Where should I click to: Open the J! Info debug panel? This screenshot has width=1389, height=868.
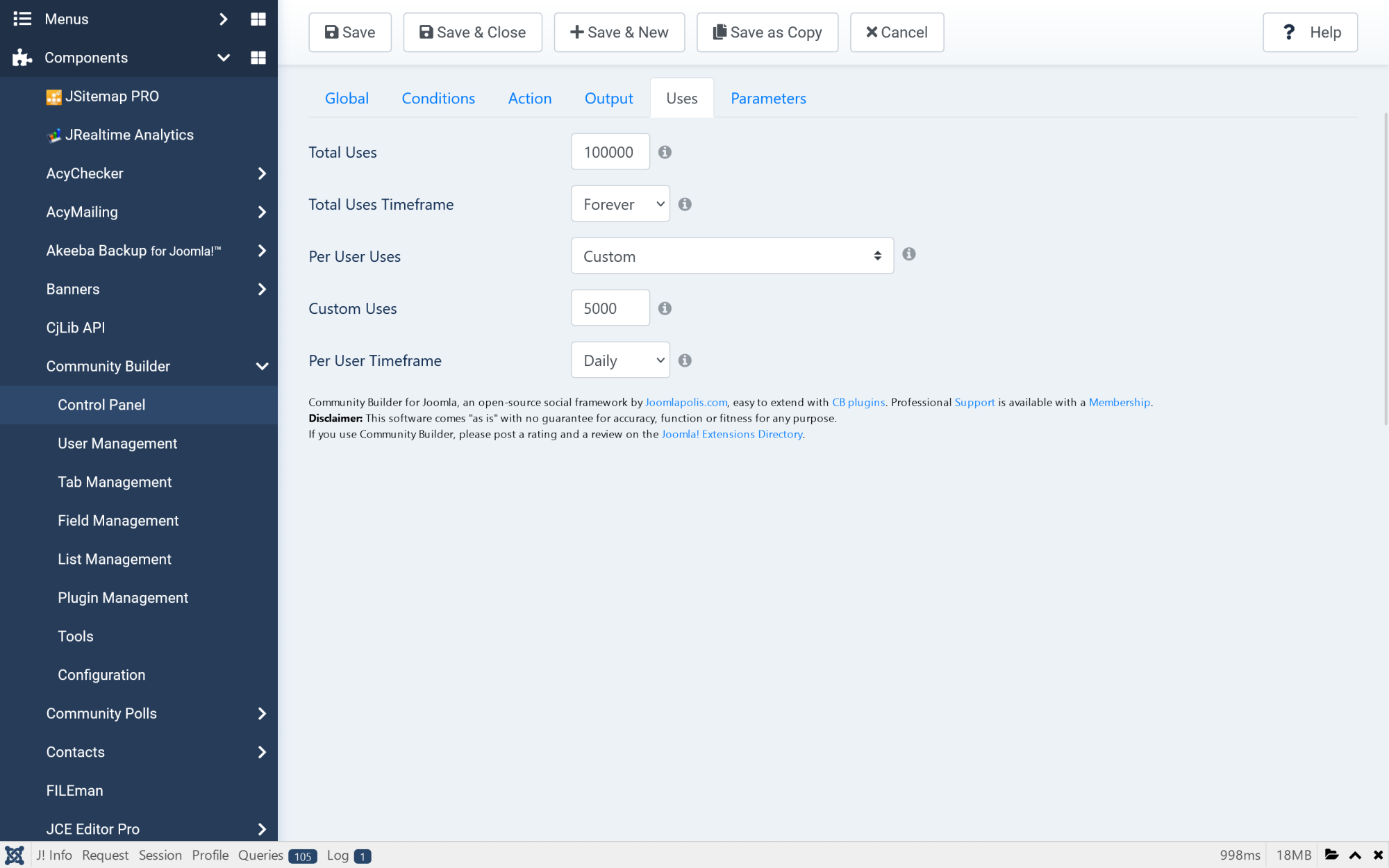[x=54, y=856]
